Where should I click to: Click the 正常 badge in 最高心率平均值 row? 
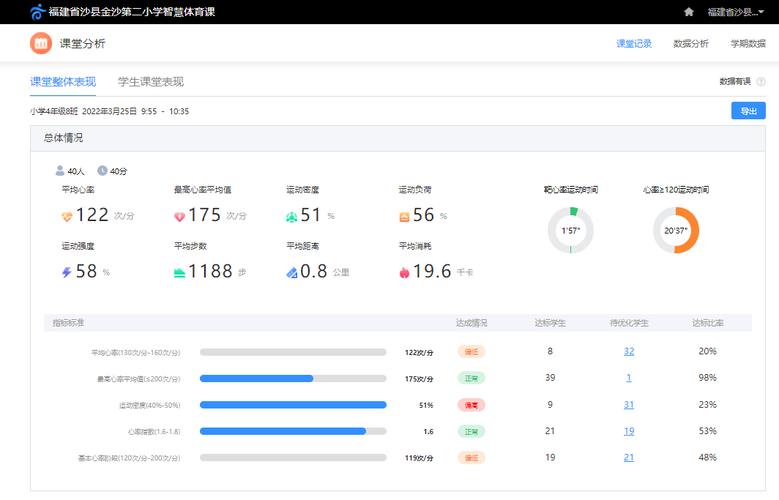(471, 378)
